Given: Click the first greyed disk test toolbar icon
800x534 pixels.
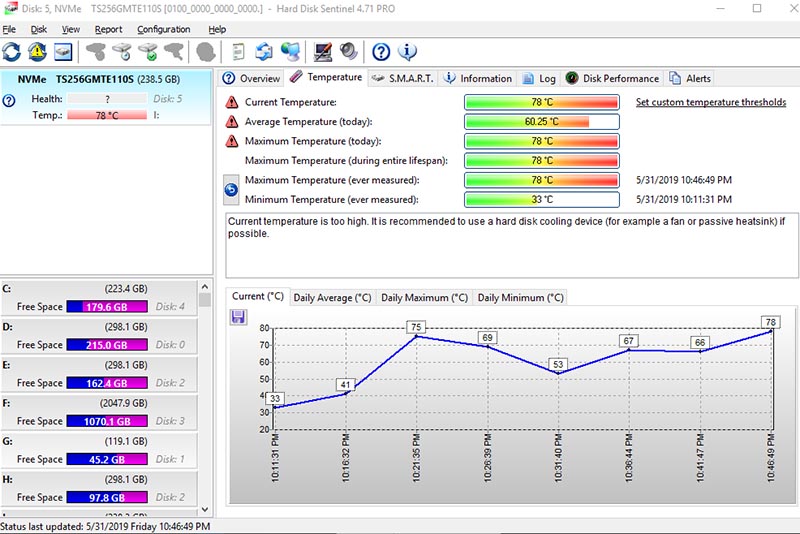Looking at the screenshot, I should pyautogui.click(x=95, y=52).
